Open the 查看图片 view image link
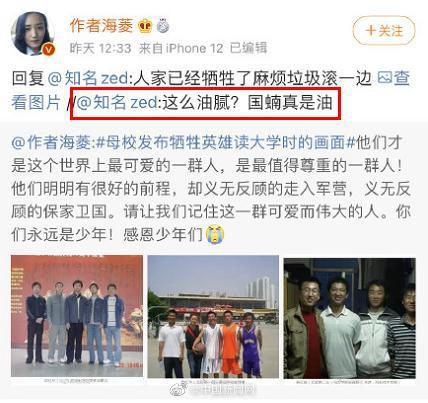428x403 pixels. (x=211, y=90)
